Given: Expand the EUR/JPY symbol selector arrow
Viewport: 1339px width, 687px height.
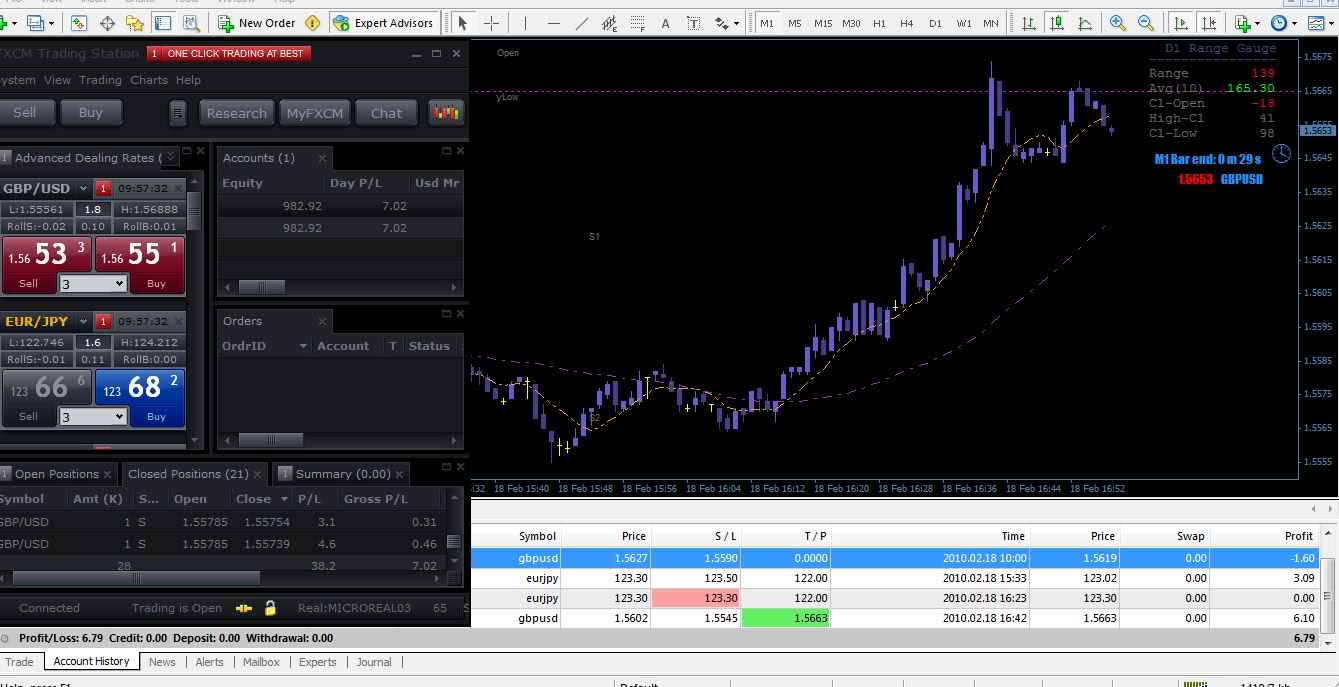Looking at the screenshot, I should point(83,322).
